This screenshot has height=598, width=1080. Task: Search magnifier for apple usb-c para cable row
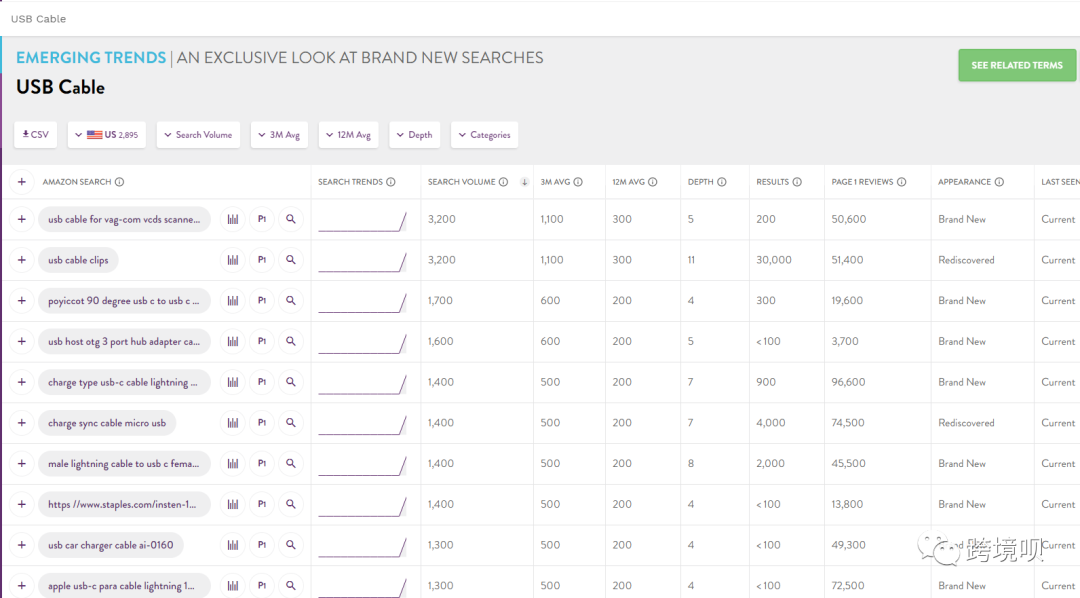pos(291,585)
